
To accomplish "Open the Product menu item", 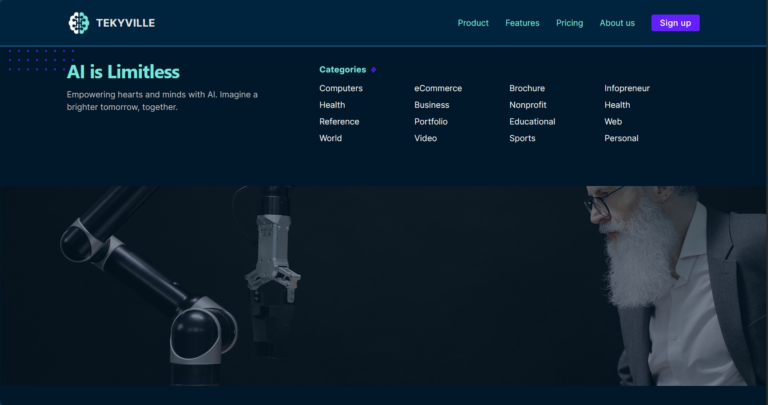I will pos(473,23).
